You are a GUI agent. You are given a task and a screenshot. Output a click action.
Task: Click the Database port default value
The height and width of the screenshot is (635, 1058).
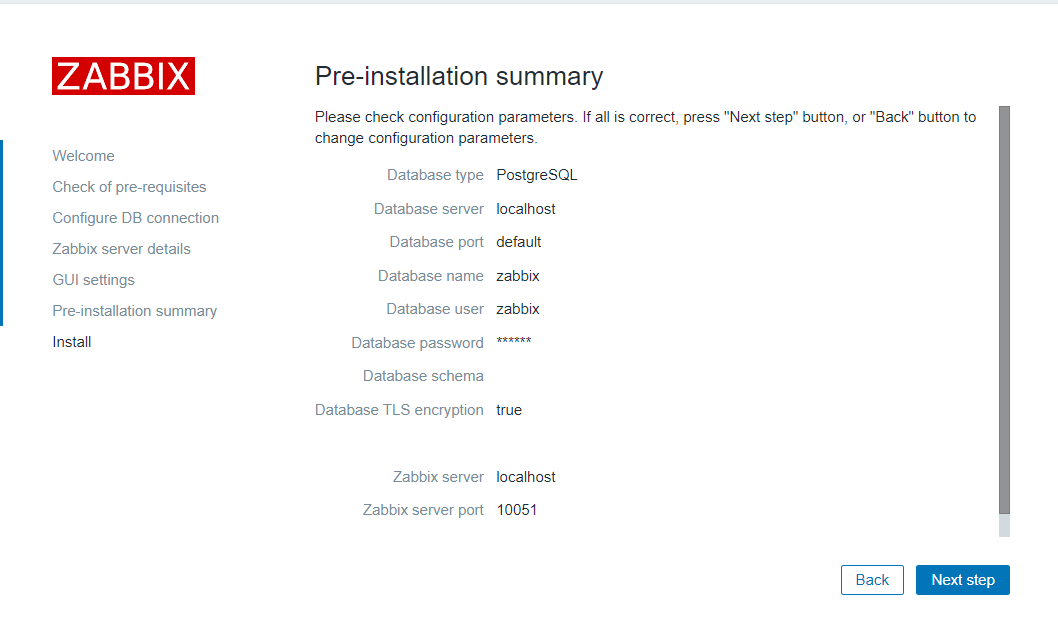[x=519, y=242]
